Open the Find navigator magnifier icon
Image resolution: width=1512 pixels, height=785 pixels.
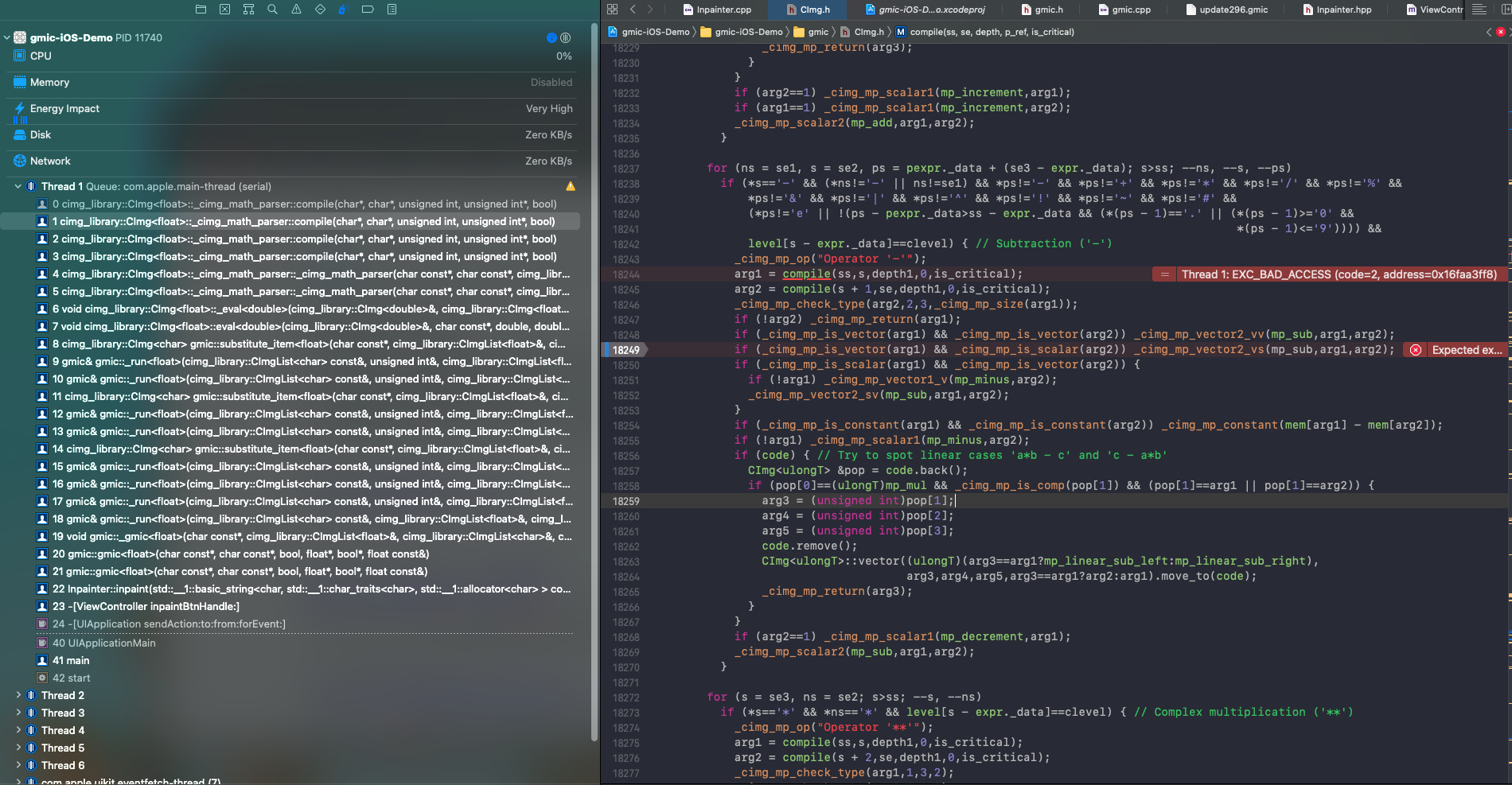[272, 10]
